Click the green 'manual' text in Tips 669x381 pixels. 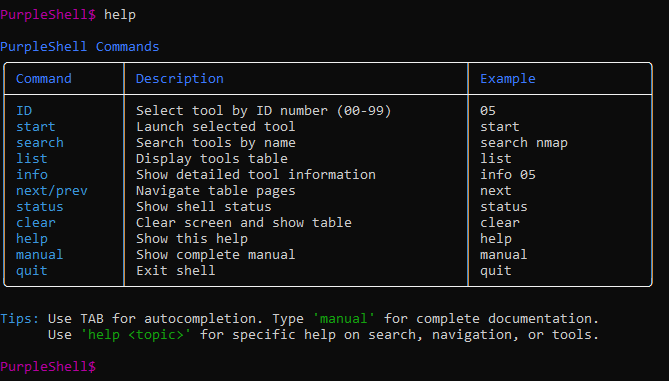pos(343,319)
